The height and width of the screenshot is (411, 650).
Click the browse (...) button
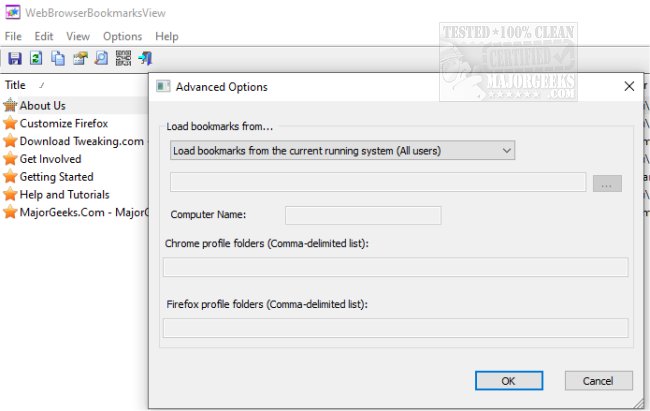pyautogui.click(x=607, y=183)
